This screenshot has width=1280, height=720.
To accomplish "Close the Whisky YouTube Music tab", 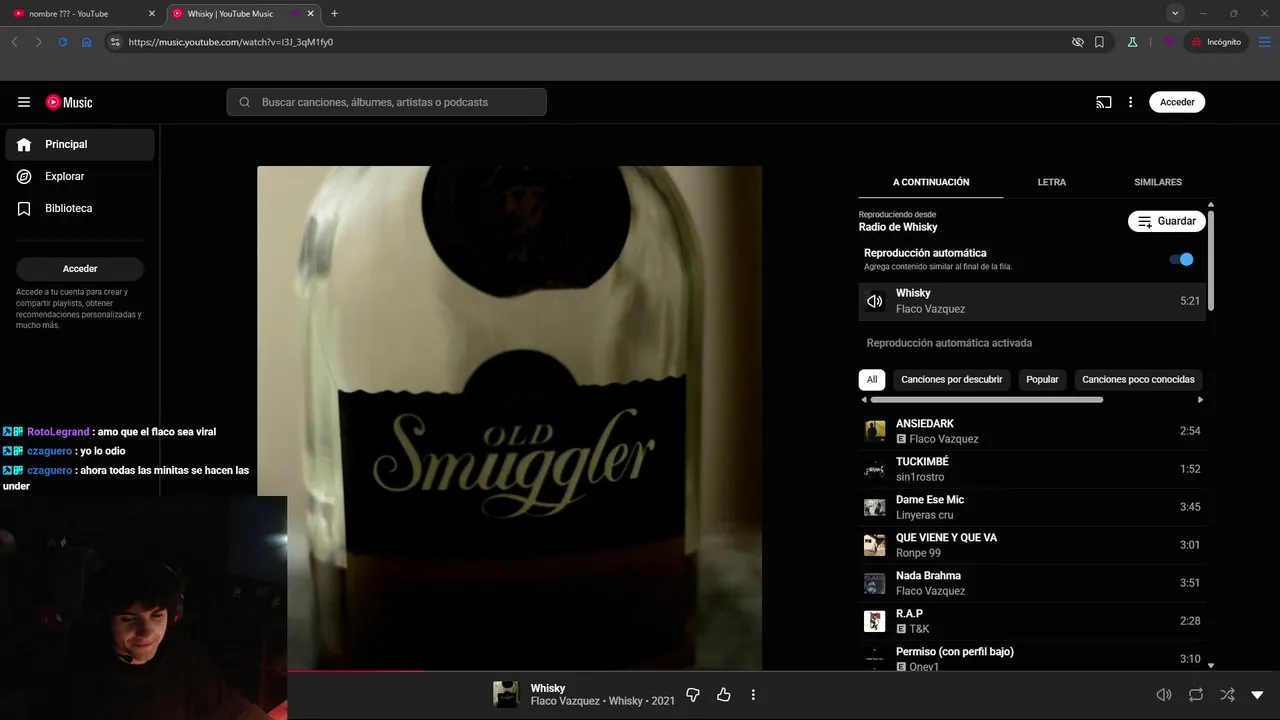I will coord(309,14).
